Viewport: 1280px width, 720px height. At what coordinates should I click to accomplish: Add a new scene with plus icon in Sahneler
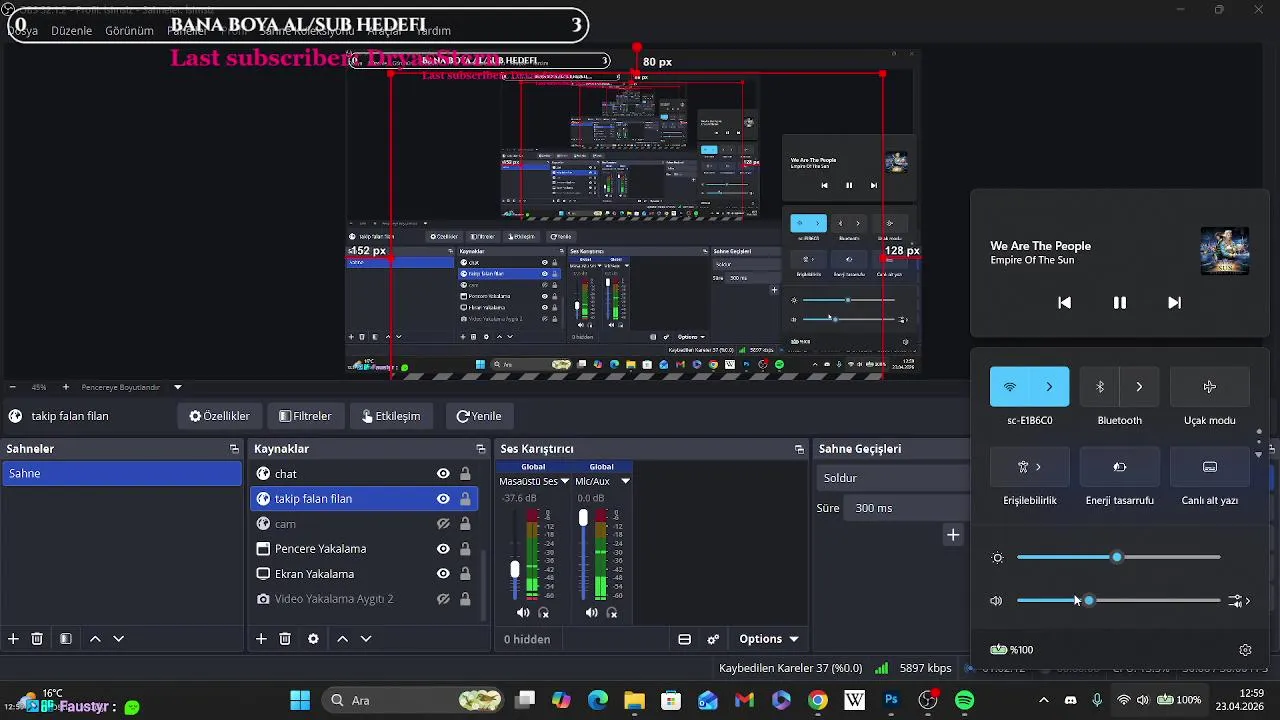(x=13, y=639)
